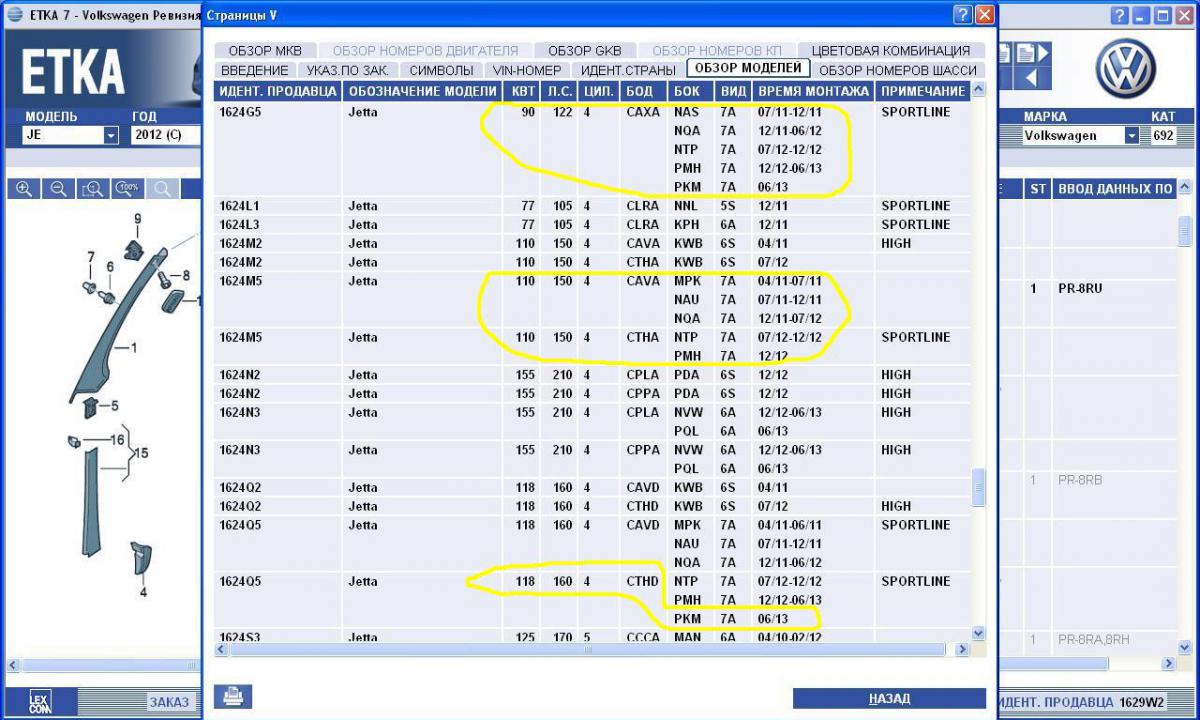This screenshot has height=720, width=1200.
Task: Switch to the VIN-НОМЕР tab
Action: tap(527, 70)
